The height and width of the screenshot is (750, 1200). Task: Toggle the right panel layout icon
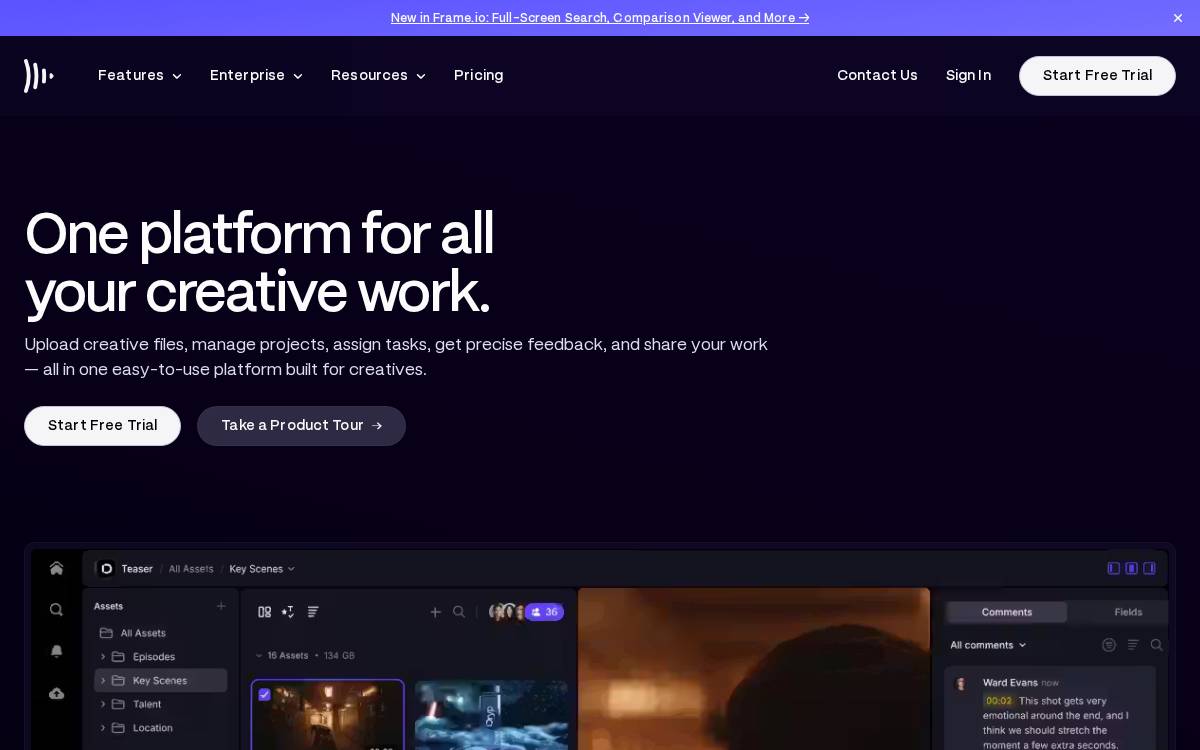click(x=1149, y=568)
